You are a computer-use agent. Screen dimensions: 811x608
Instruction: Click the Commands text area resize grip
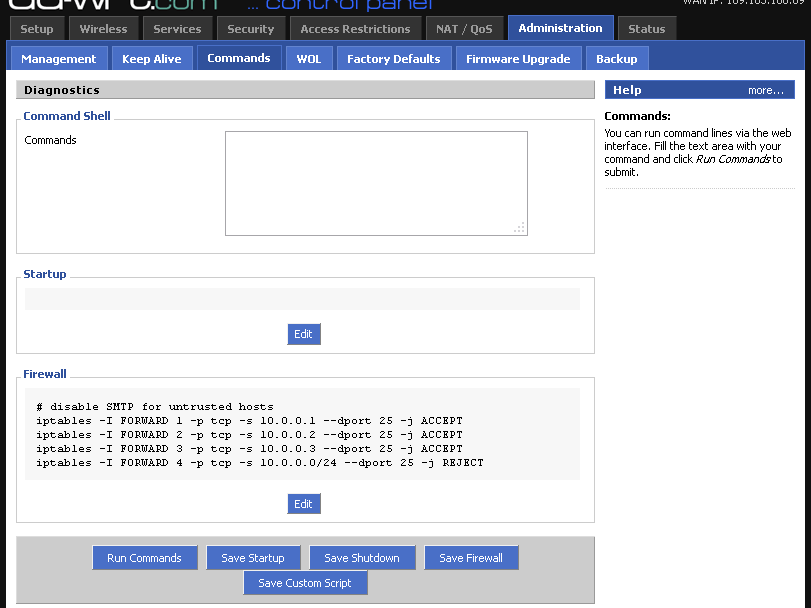(x=520, y=228)
